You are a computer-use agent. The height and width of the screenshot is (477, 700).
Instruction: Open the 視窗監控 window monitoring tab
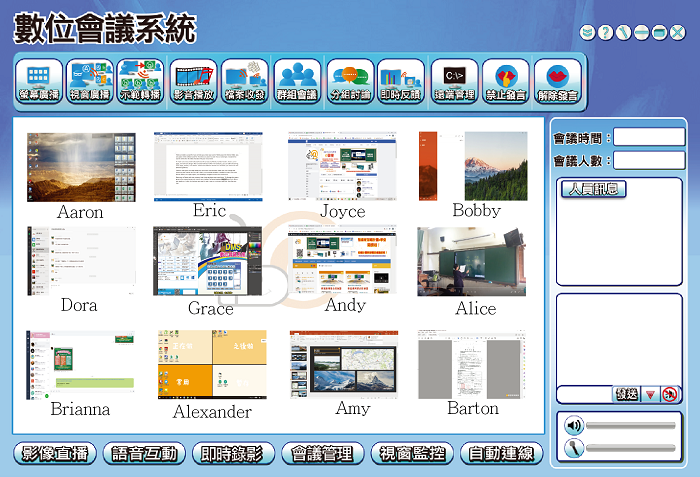pos(410,453)
